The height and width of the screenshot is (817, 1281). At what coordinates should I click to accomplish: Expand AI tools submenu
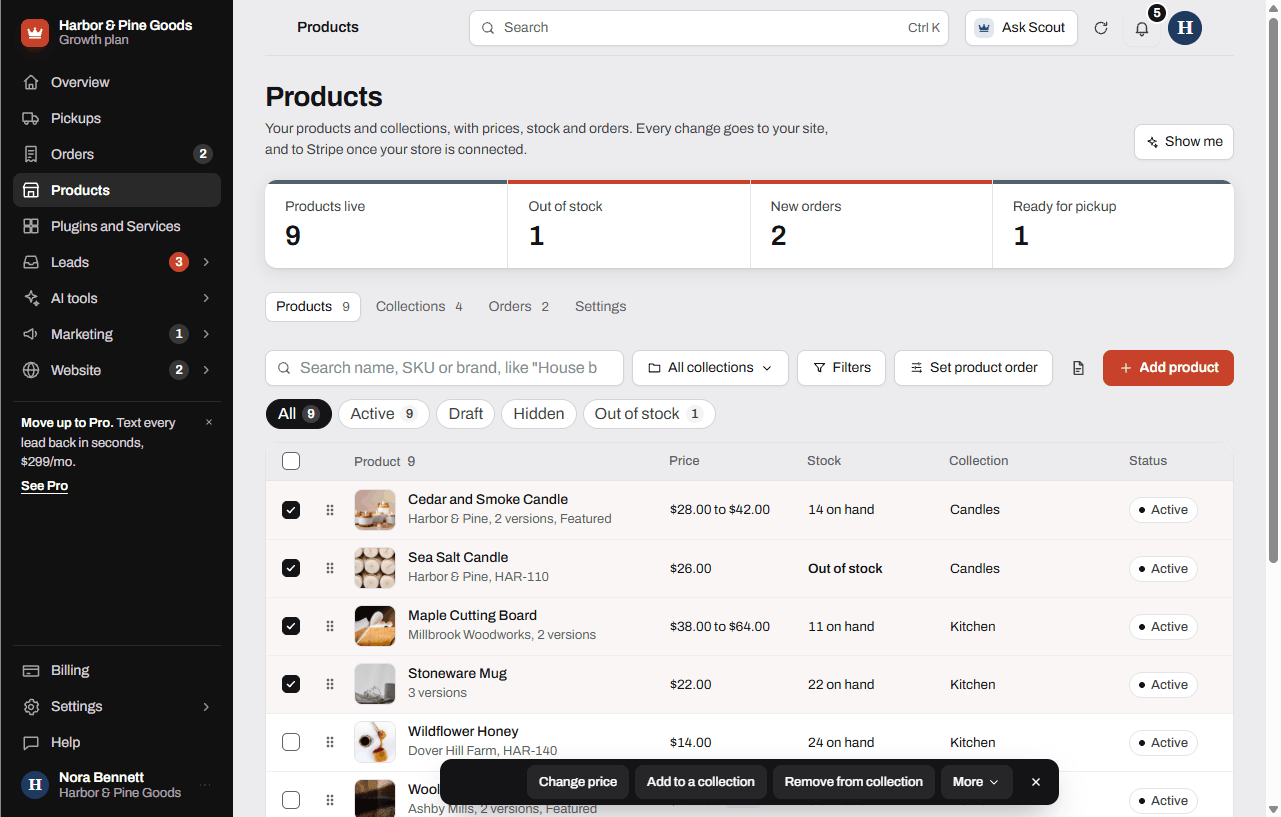(206, 298)
